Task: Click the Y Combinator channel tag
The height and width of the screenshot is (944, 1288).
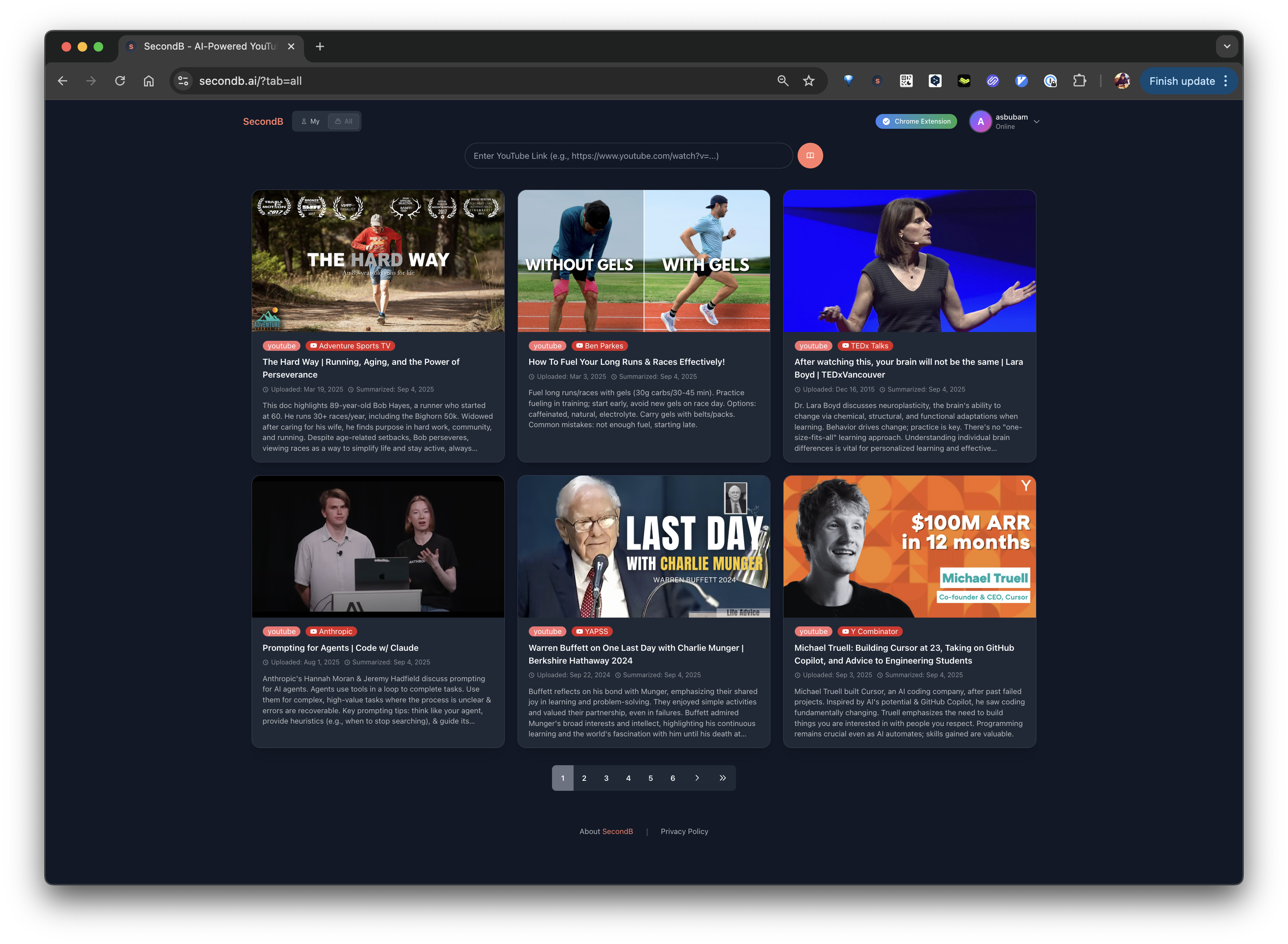Action: point(870,632)
